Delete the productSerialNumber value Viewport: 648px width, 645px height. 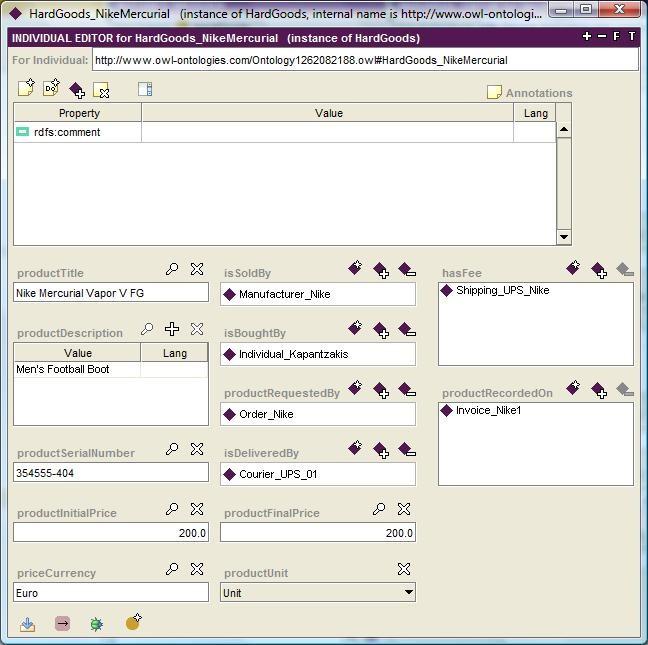point(197,449)
